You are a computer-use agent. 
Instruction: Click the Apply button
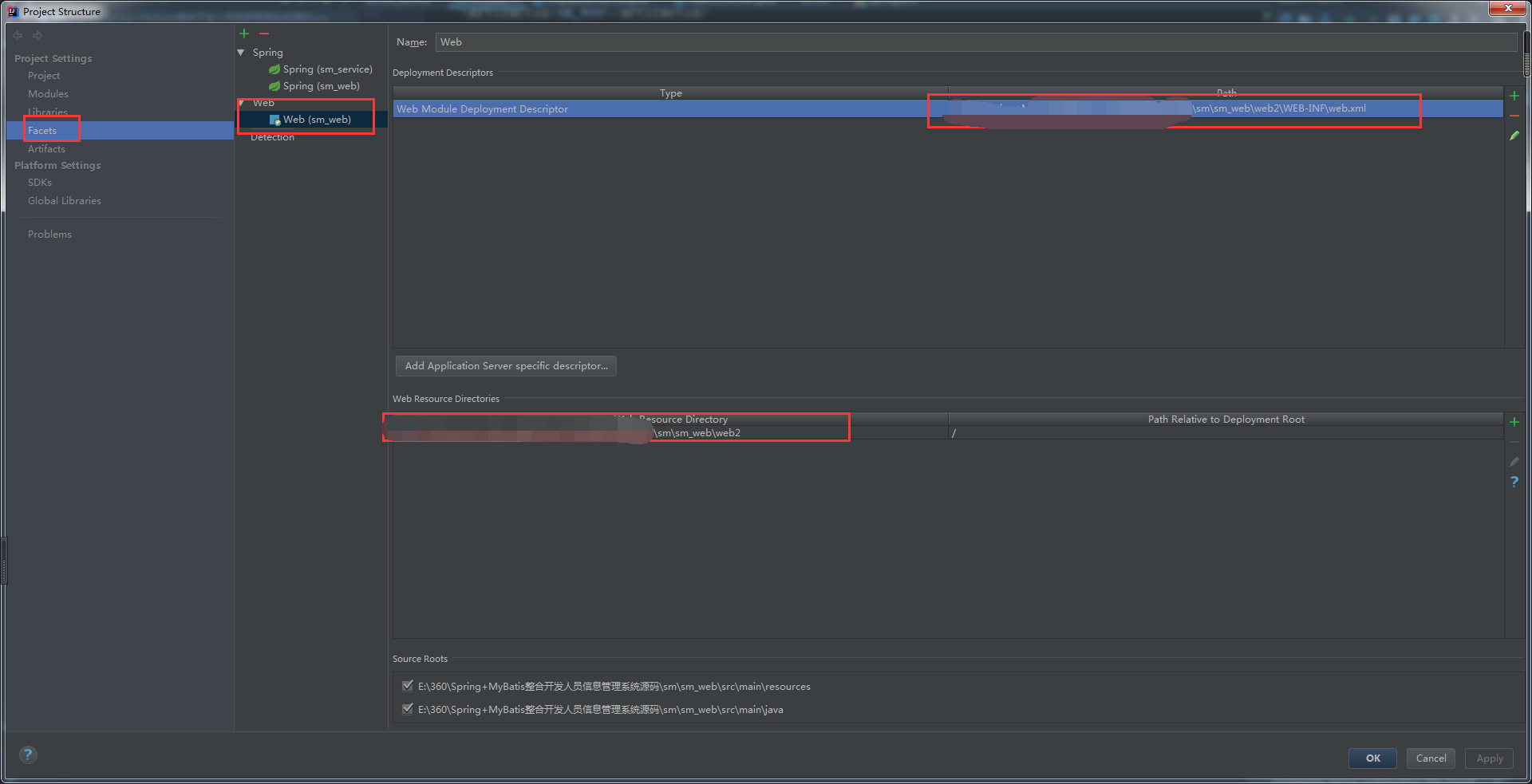tap(1489, 758)
